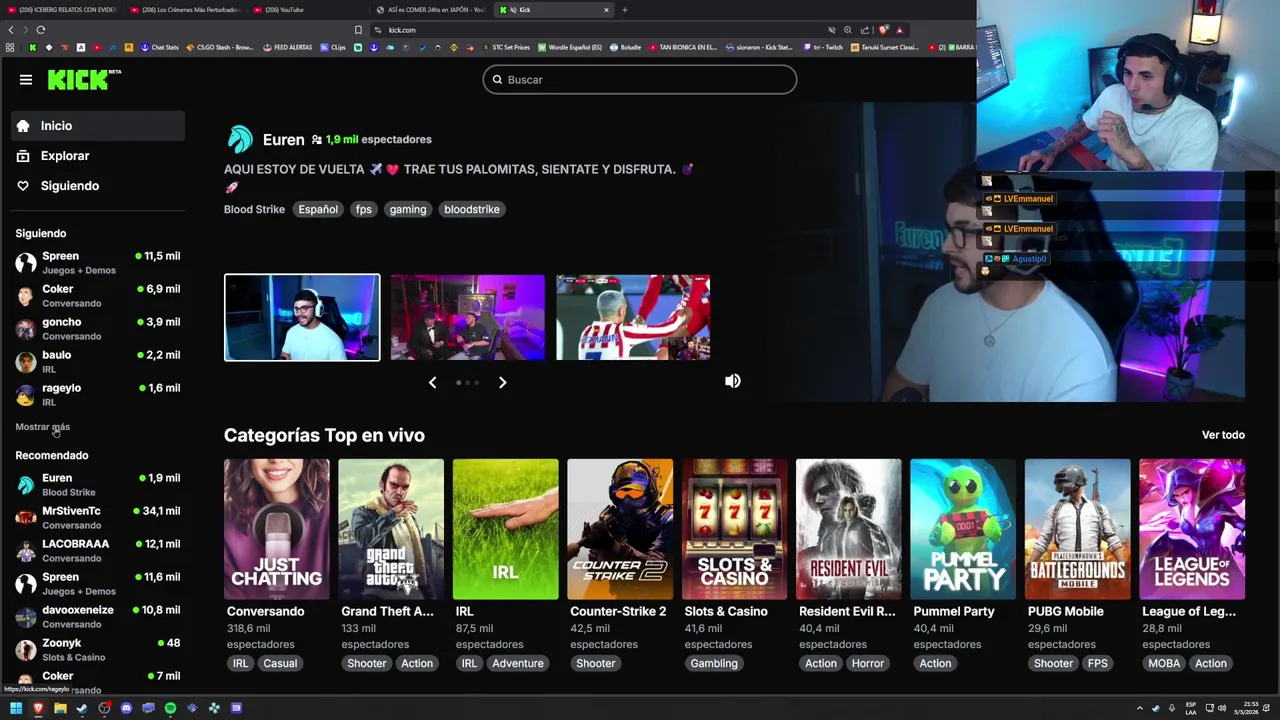
Task: Open MrStivenTc channel in sidebar
Action: click(98, 517)
